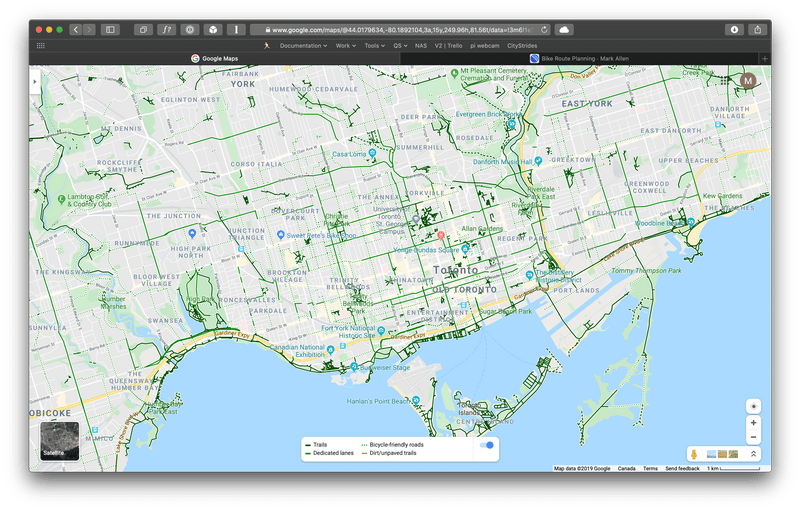
Task: Click the Budweiser Stage marker
Action: coord(354,367)
